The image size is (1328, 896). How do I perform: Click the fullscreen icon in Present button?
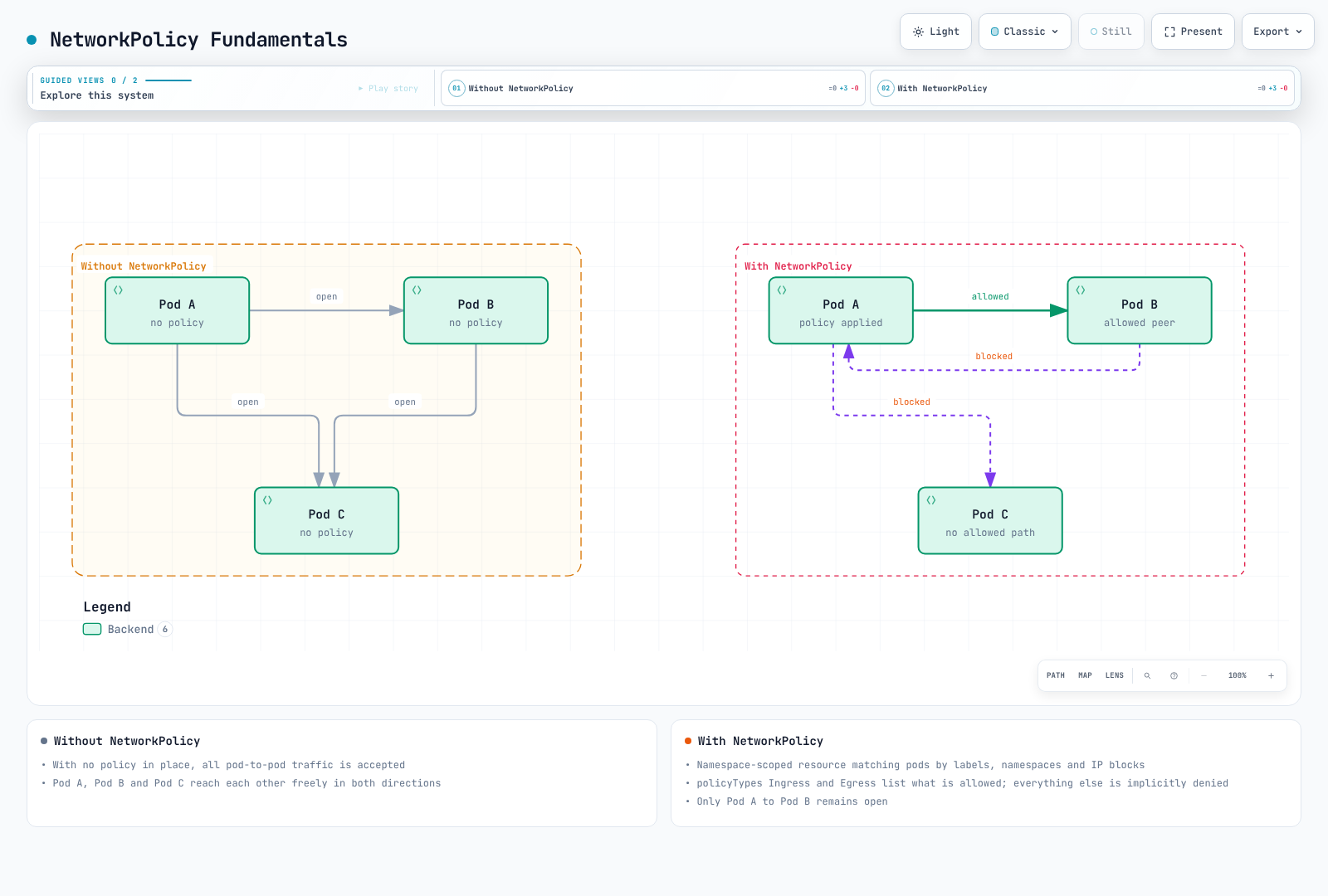click(x=1169, y=32)
